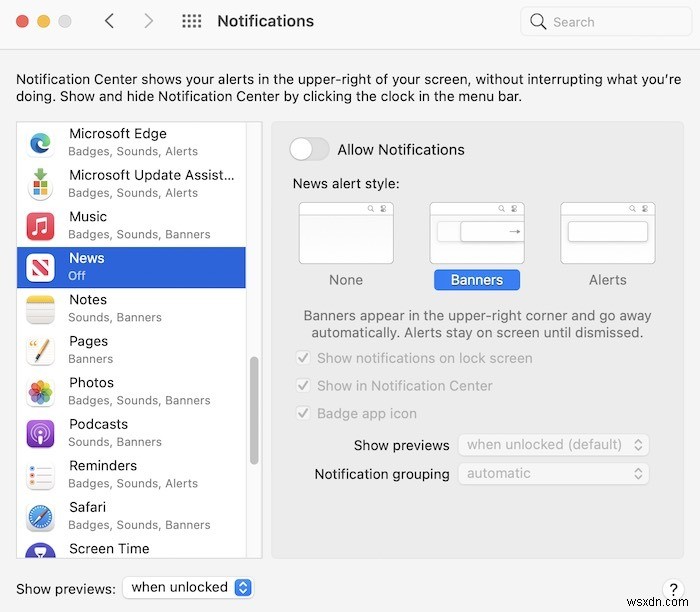Go forward with the right chevron
This screenshot has width=700, height=612.
149,21
